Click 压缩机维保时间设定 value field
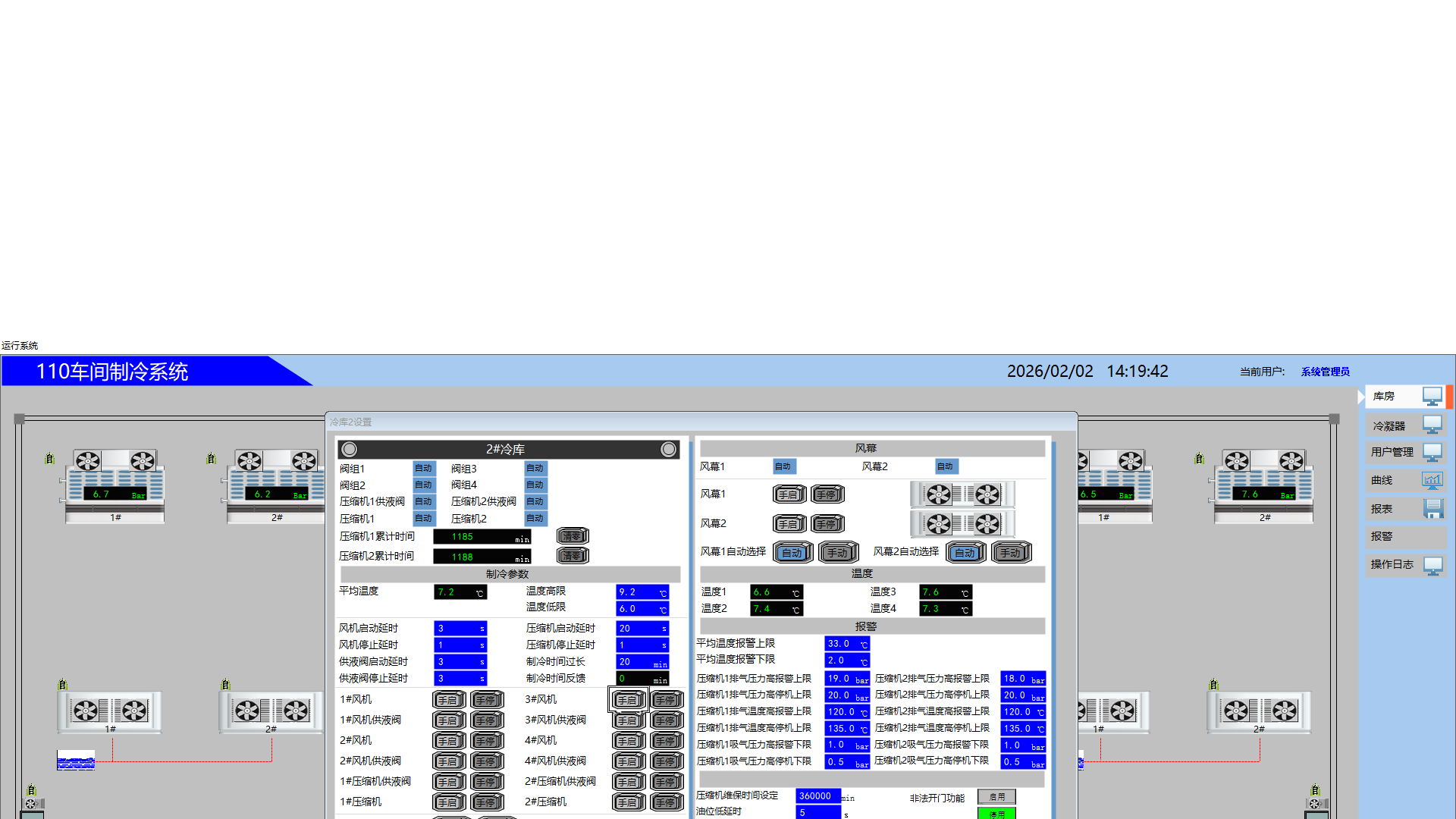Image resolution: width=1456 pixels, height=819 pixels. click(x=817, y=795)
